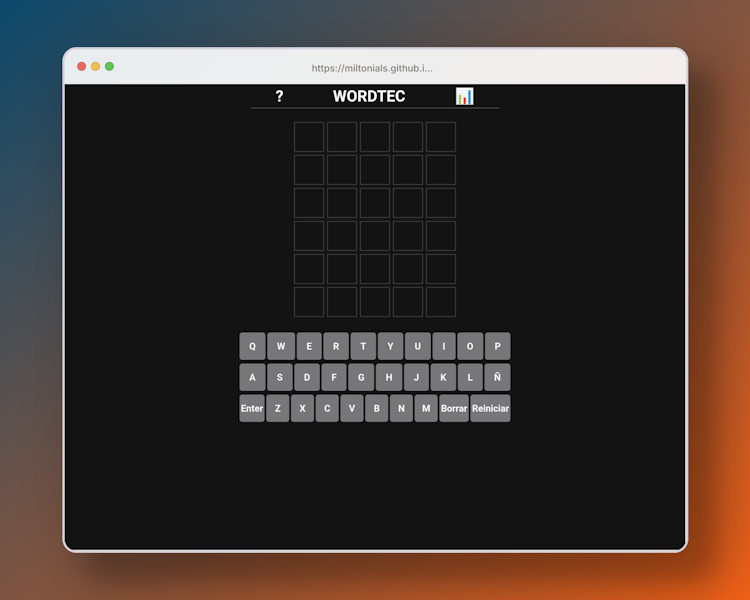Tap the V key

coord(352,408)
